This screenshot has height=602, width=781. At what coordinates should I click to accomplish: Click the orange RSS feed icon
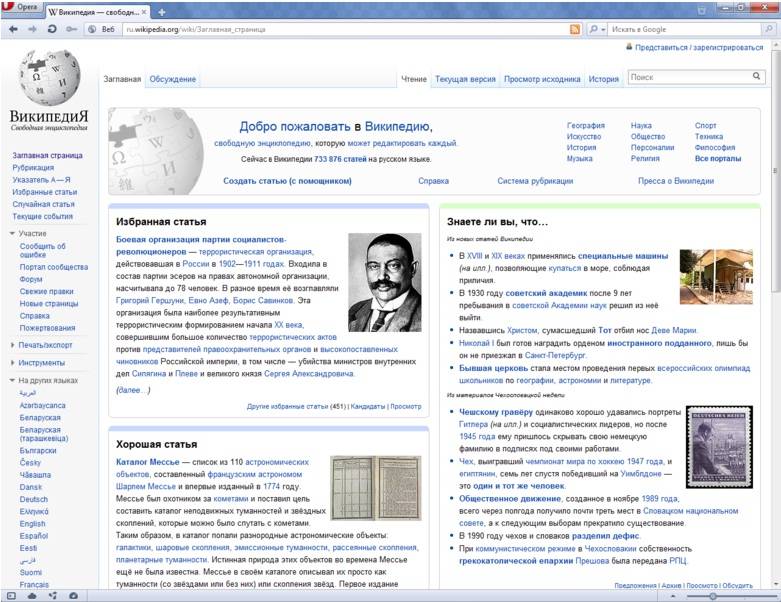point(575,29)
